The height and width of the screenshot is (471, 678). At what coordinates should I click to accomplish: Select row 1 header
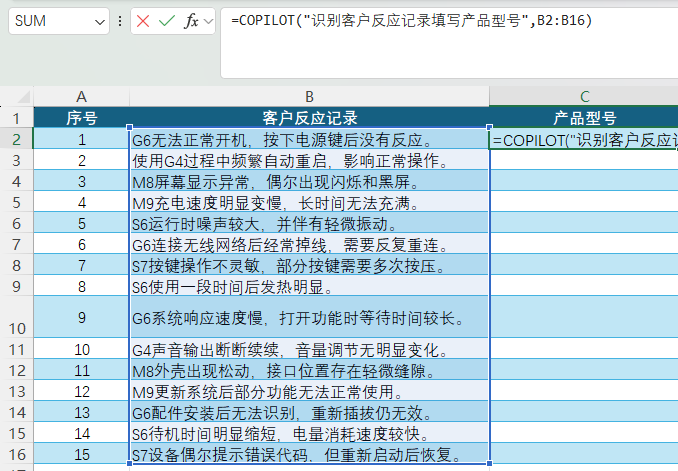(16, 118)
